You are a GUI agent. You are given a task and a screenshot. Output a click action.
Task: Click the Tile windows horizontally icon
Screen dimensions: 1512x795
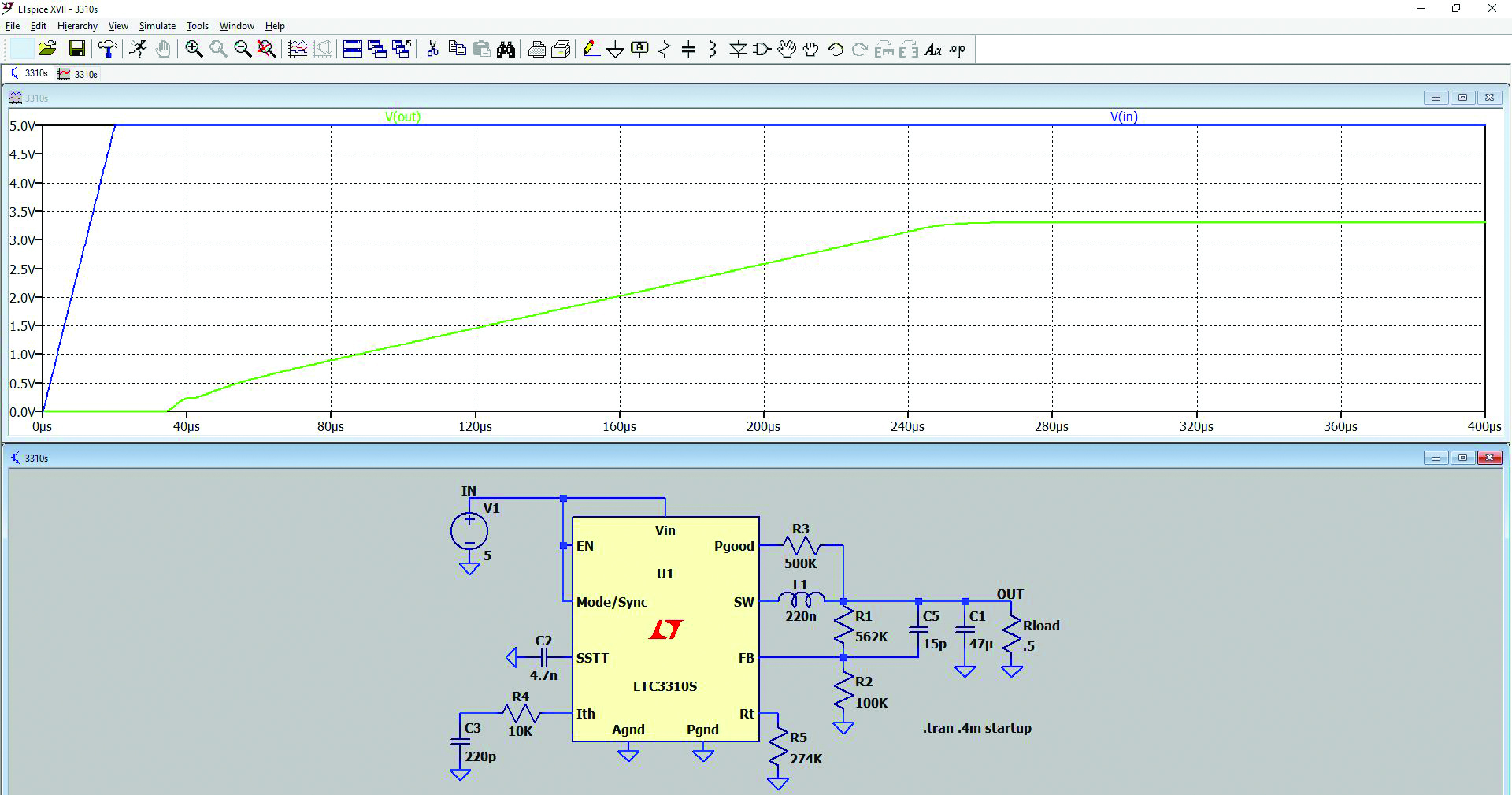coord(353,50)
